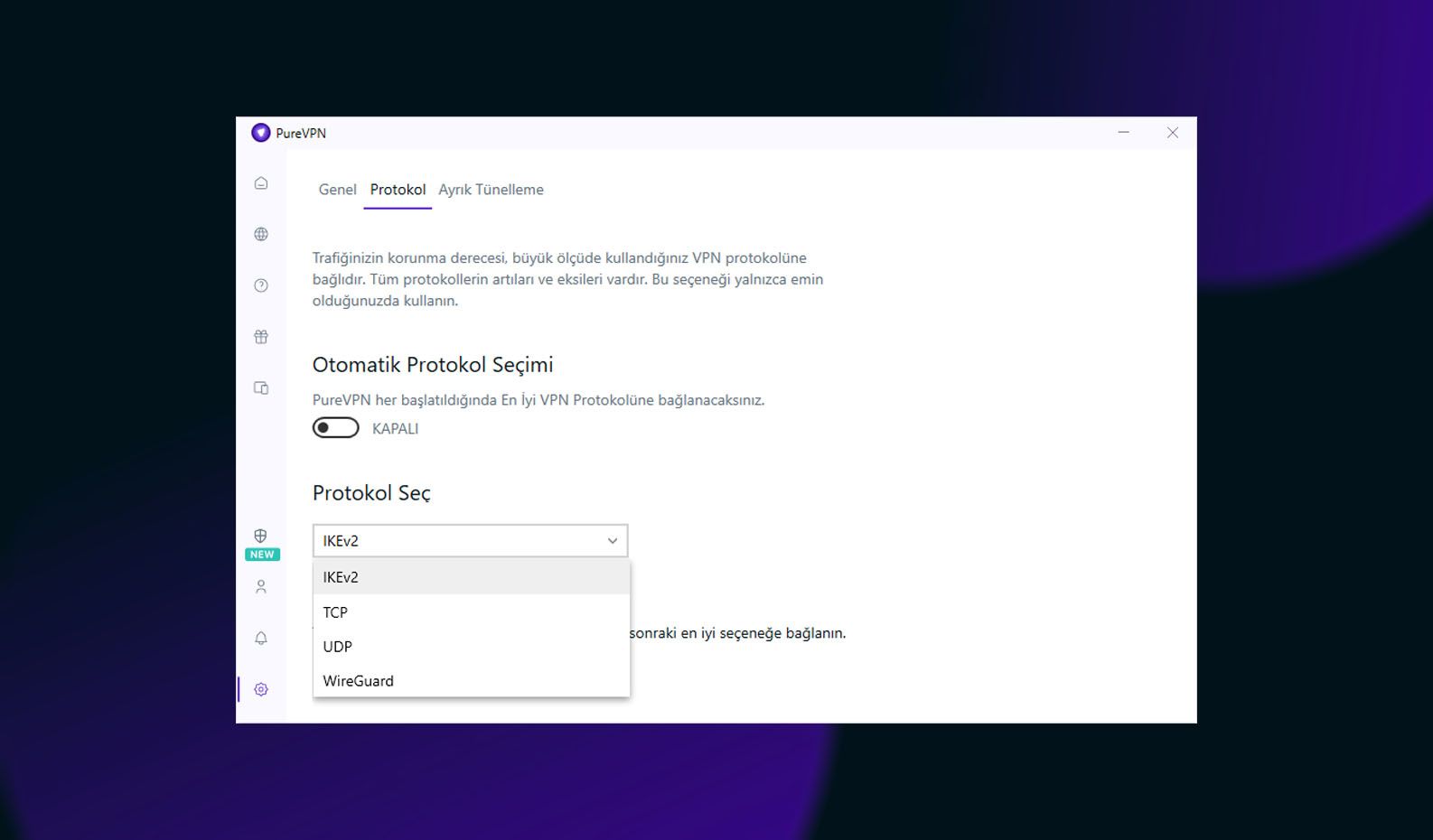This screenshot has height=840, width=1433.
Task: Open the bell notifications icon
Action: [261, 639]
